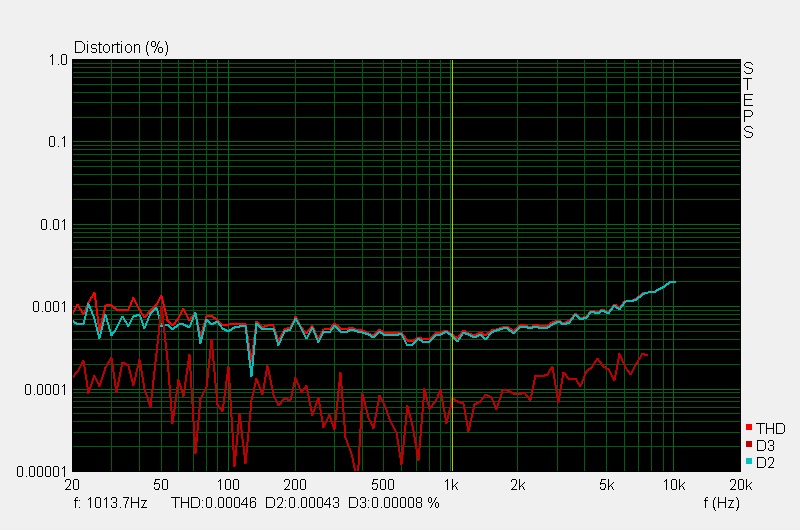The height and width of the screenshot is (532, 800).
Task: Select the D3 legend label
Action: click(x=765, y=446)
